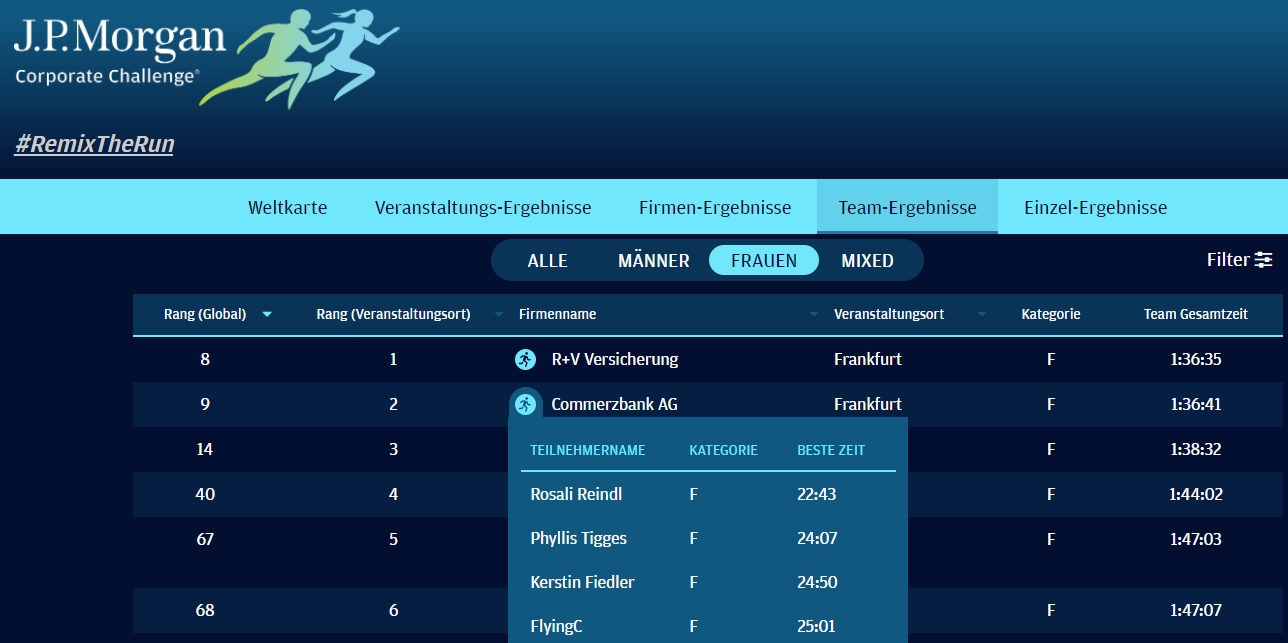Open the Filter sliders icon
The image size is (1288, 643).
1264,260
